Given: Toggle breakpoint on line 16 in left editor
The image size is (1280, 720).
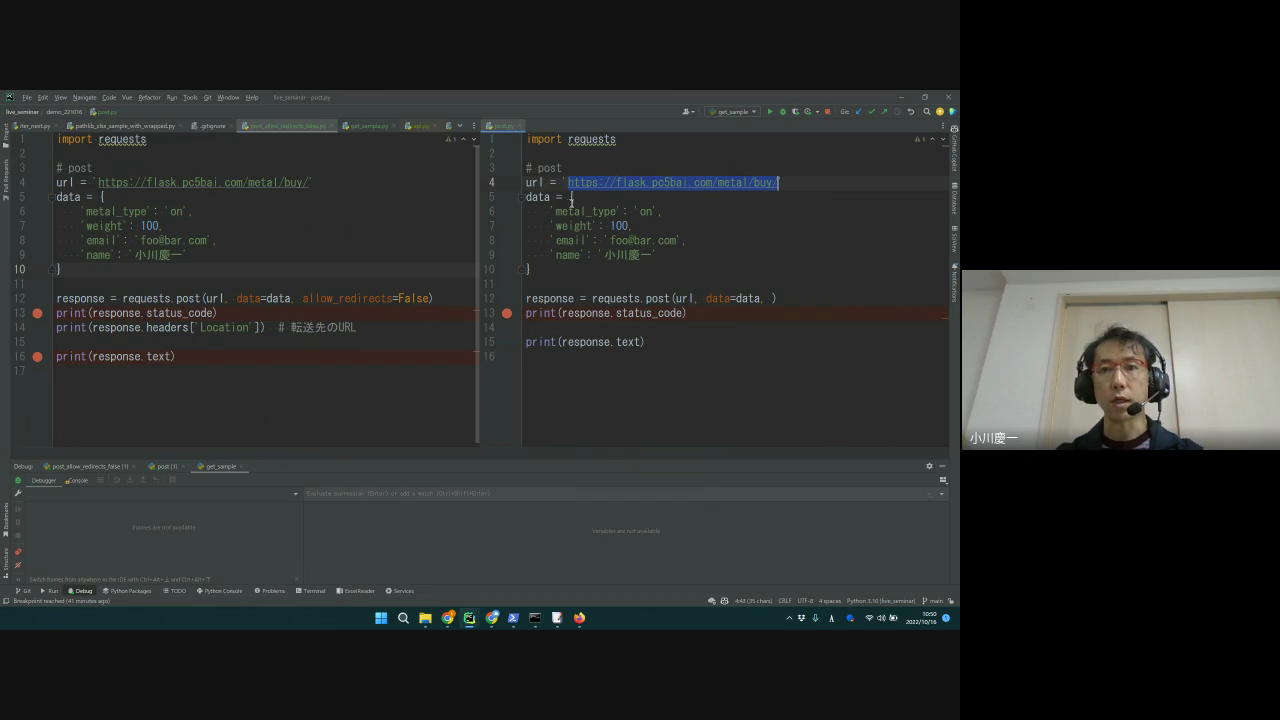Looking at the screenshot, I should pos(37,356).
